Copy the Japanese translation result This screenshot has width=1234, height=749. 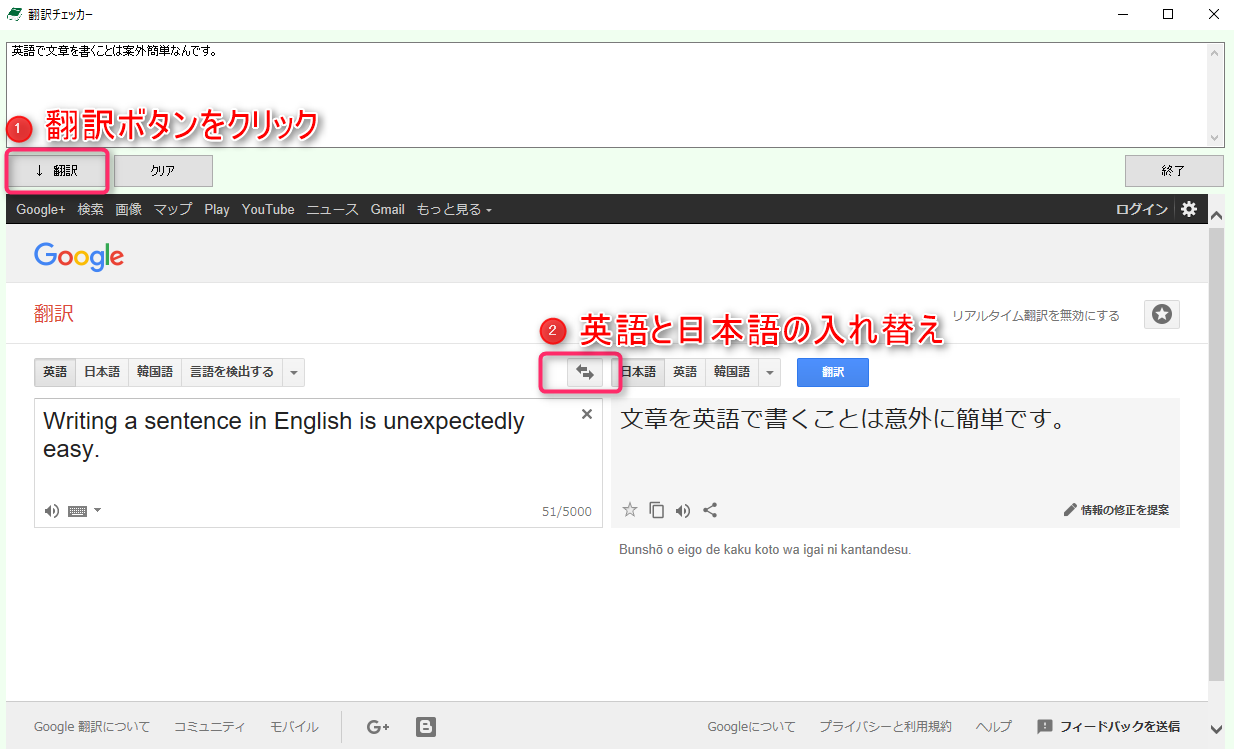pos(656,510)
